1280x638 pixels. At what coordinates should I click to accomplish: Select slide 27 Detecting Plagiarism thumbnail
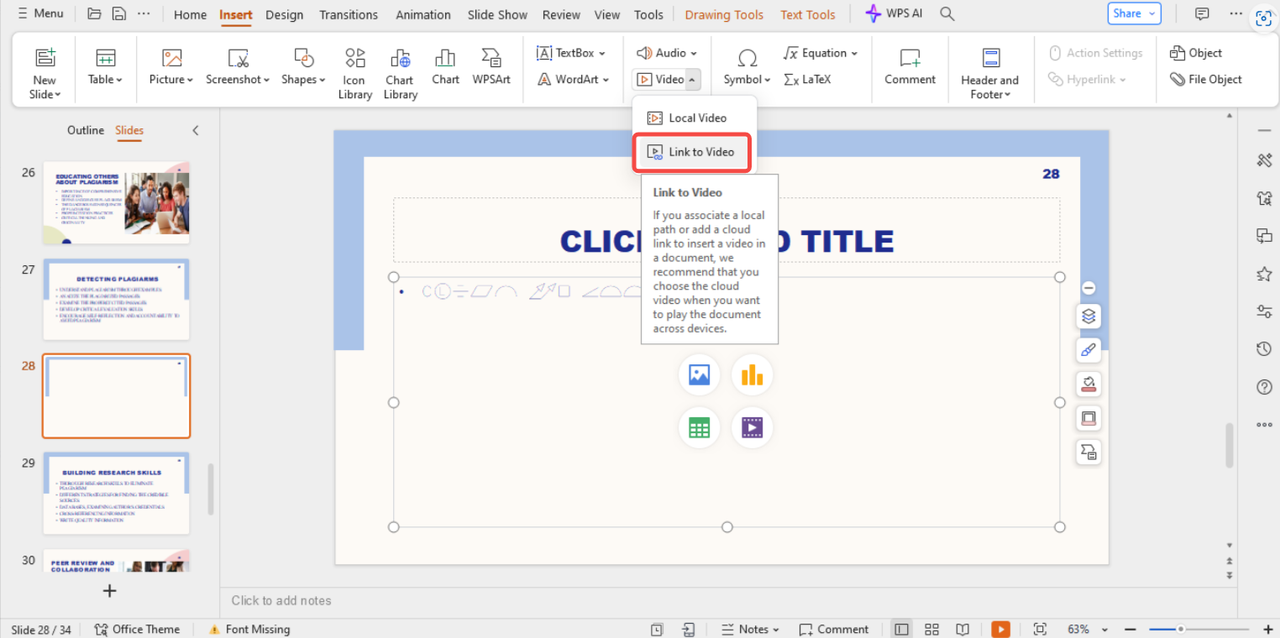116,299
